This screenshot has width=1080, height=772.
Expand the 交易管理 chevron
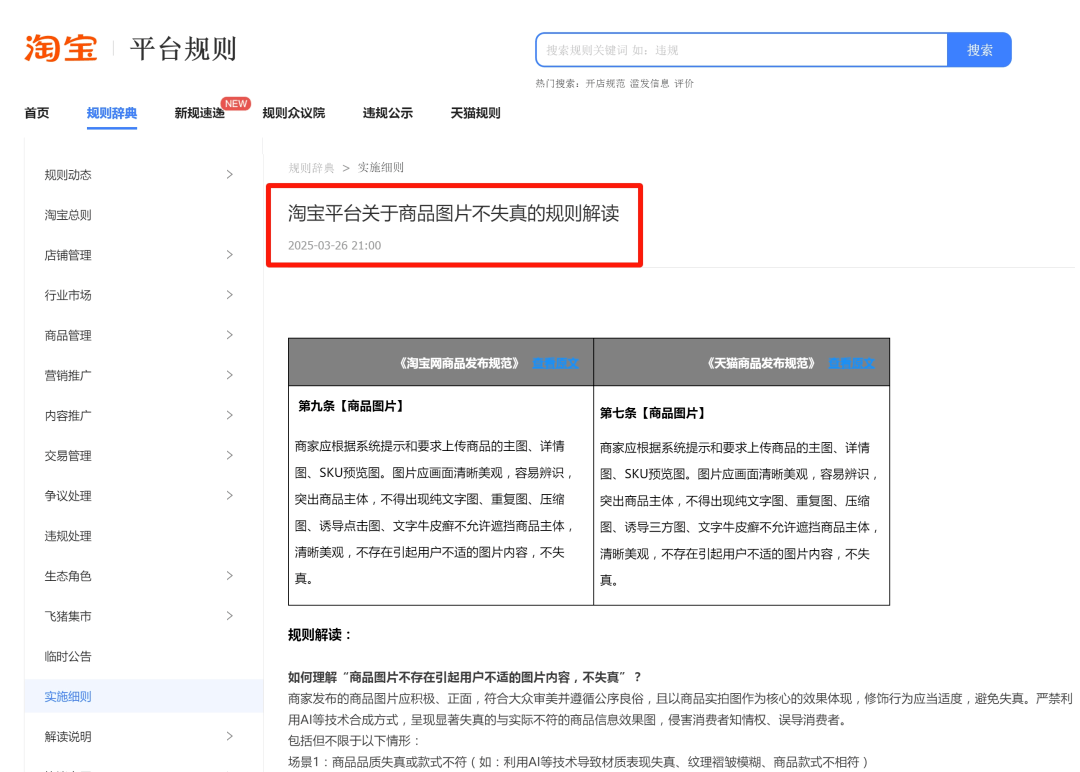[229, 455]
